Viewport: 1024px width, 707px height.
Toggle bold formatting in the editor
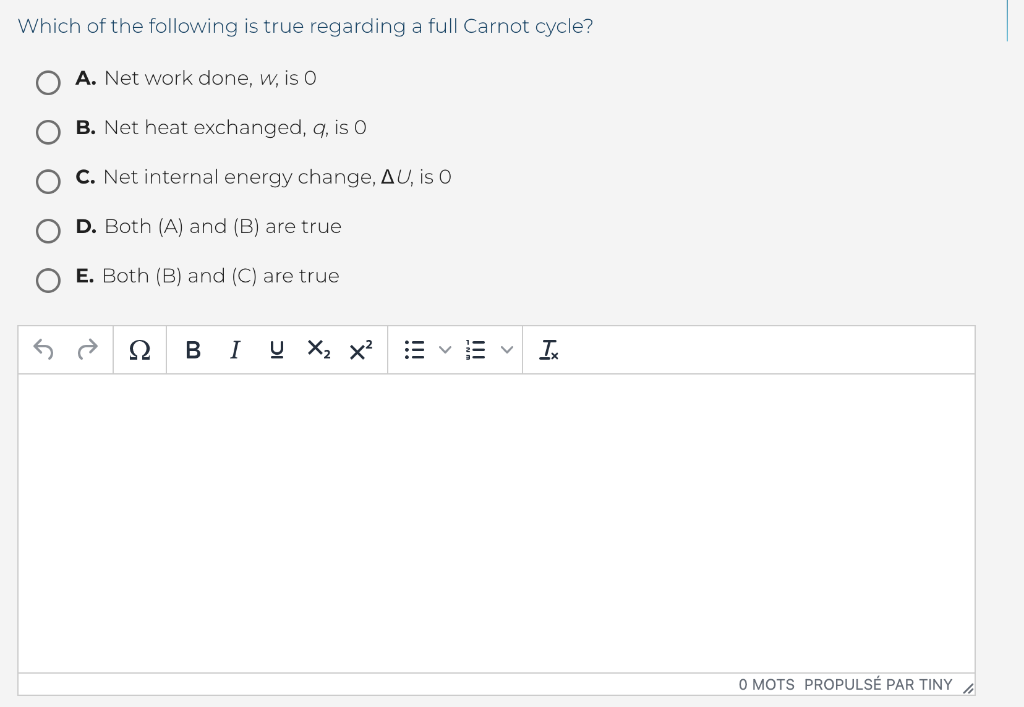tap(192, 349)
